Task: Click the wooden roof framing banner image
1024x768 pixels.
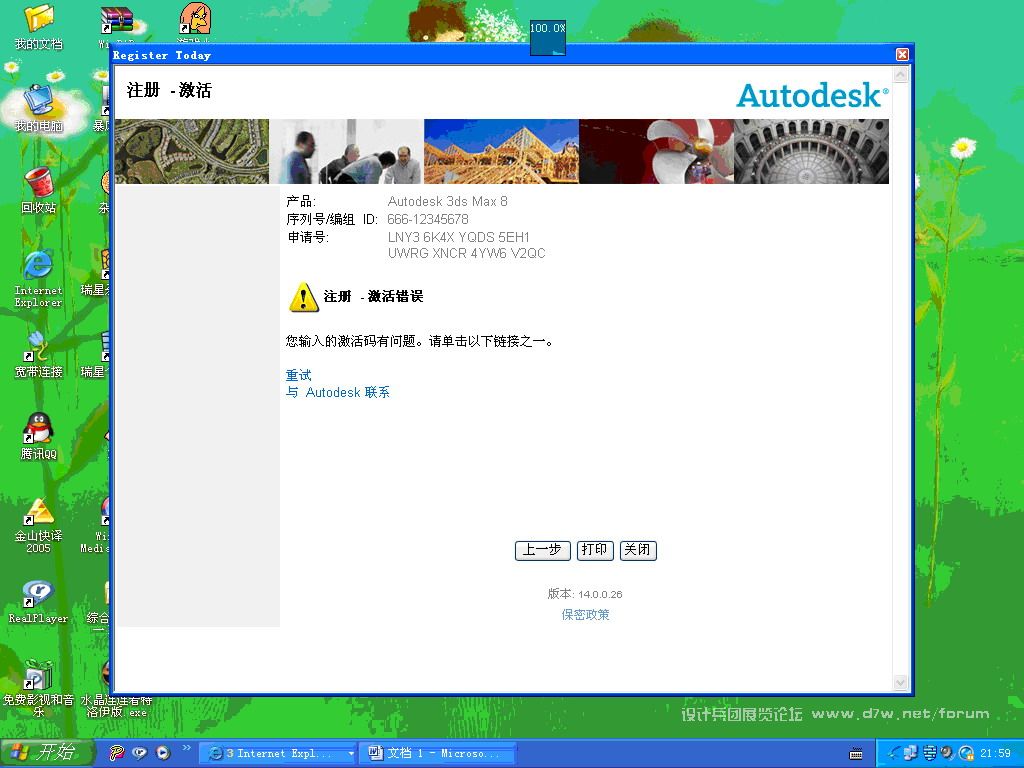Action: click(502, 151)
